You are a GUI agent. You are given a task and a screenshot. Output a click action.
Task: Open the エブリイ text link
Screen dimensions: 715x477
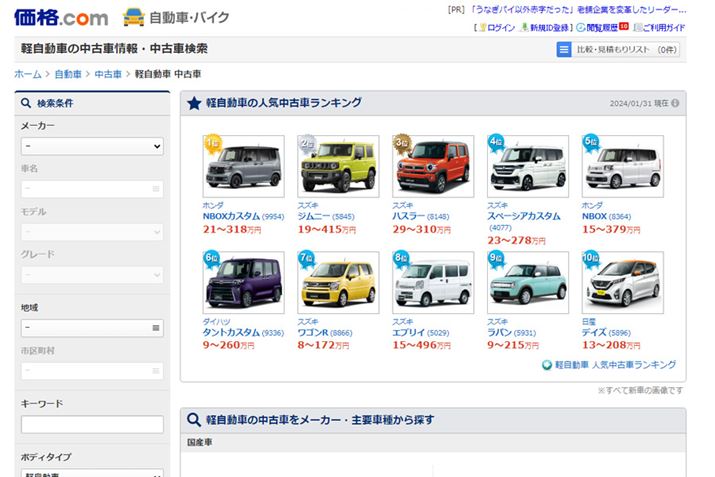(409, 332)
